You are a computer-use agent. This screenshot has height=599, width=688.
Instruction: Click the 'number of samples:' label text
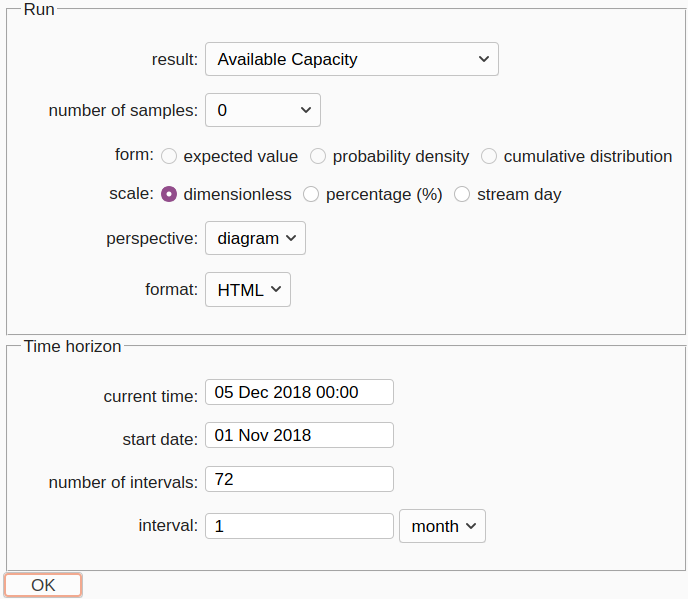[123, 111]
